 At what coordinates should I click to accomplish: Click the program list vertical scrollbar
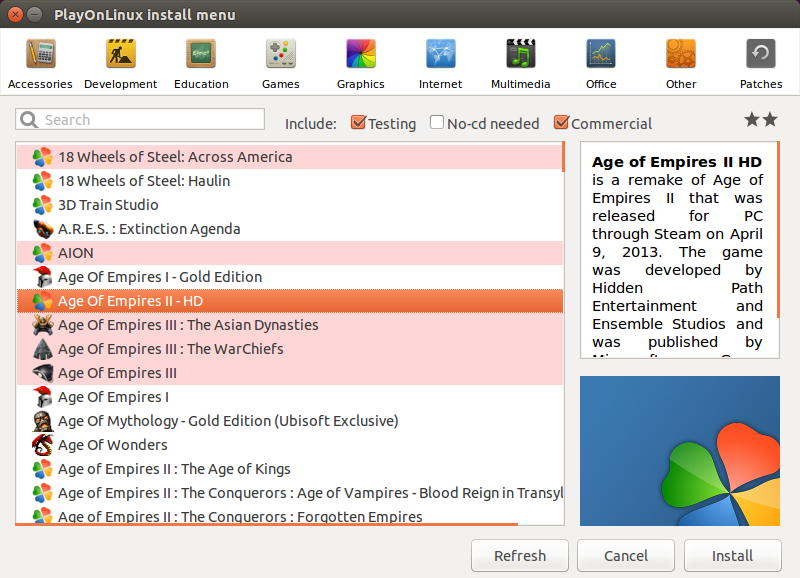[x=563, y=157]
